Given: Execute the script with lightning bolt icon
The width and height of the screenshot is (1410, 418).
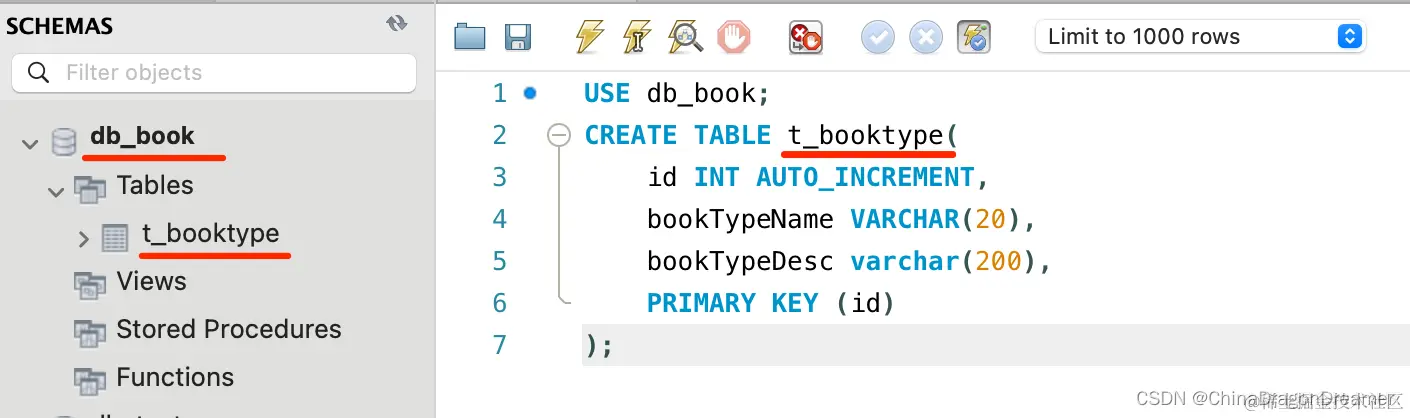Looking at the screenshot, I should click(590, 38).
